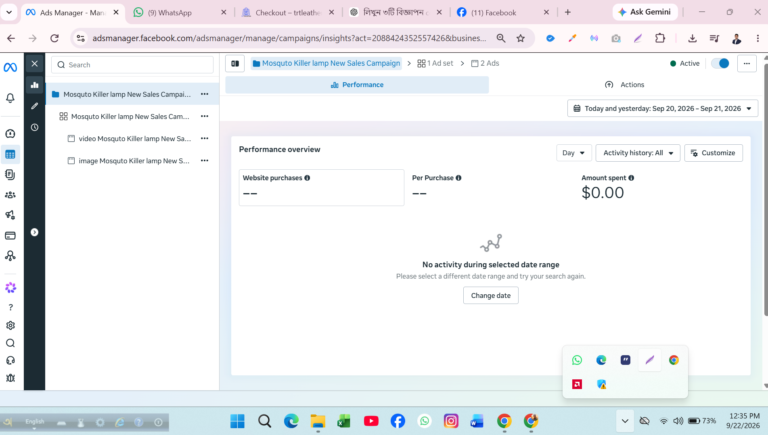The image size is (768, 435).
Task: Open Windows Start button
Action: (238, 421)
